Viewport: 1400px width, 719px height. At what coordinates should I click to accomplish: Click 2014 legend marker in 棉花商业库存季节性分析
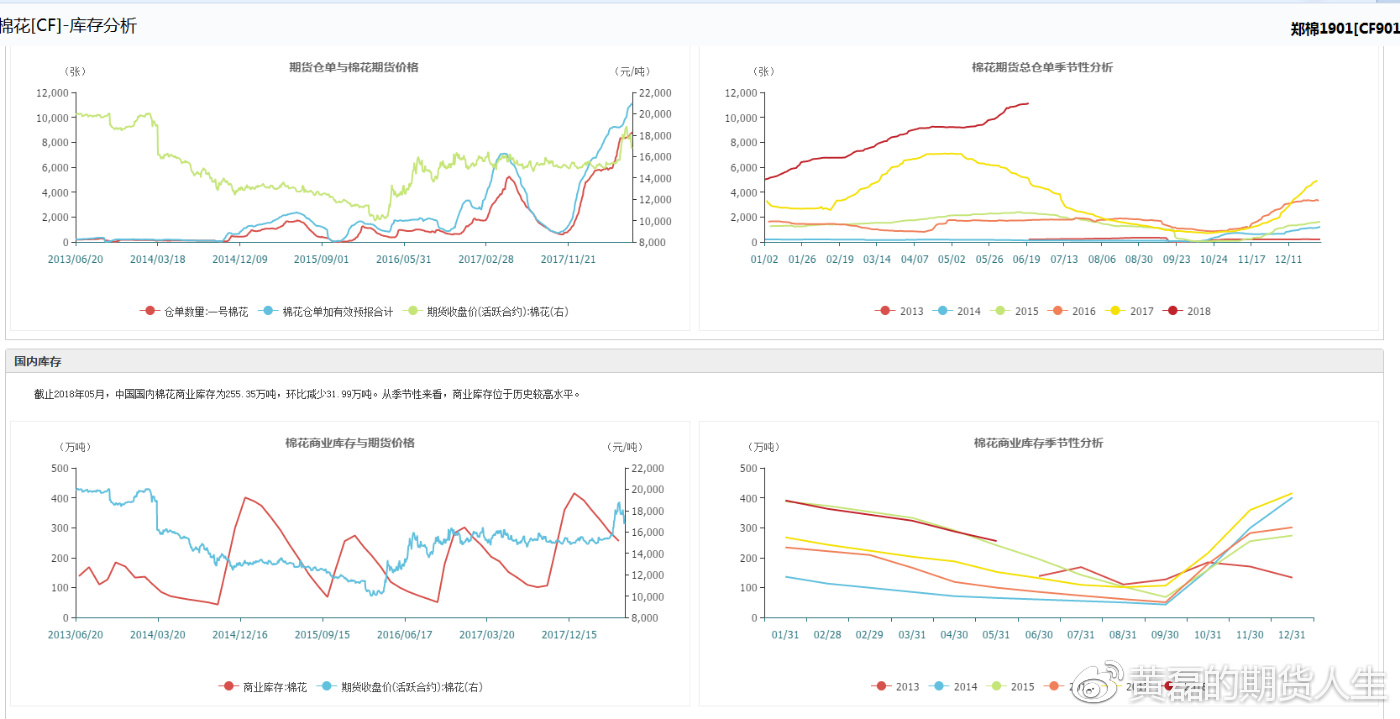940,687
